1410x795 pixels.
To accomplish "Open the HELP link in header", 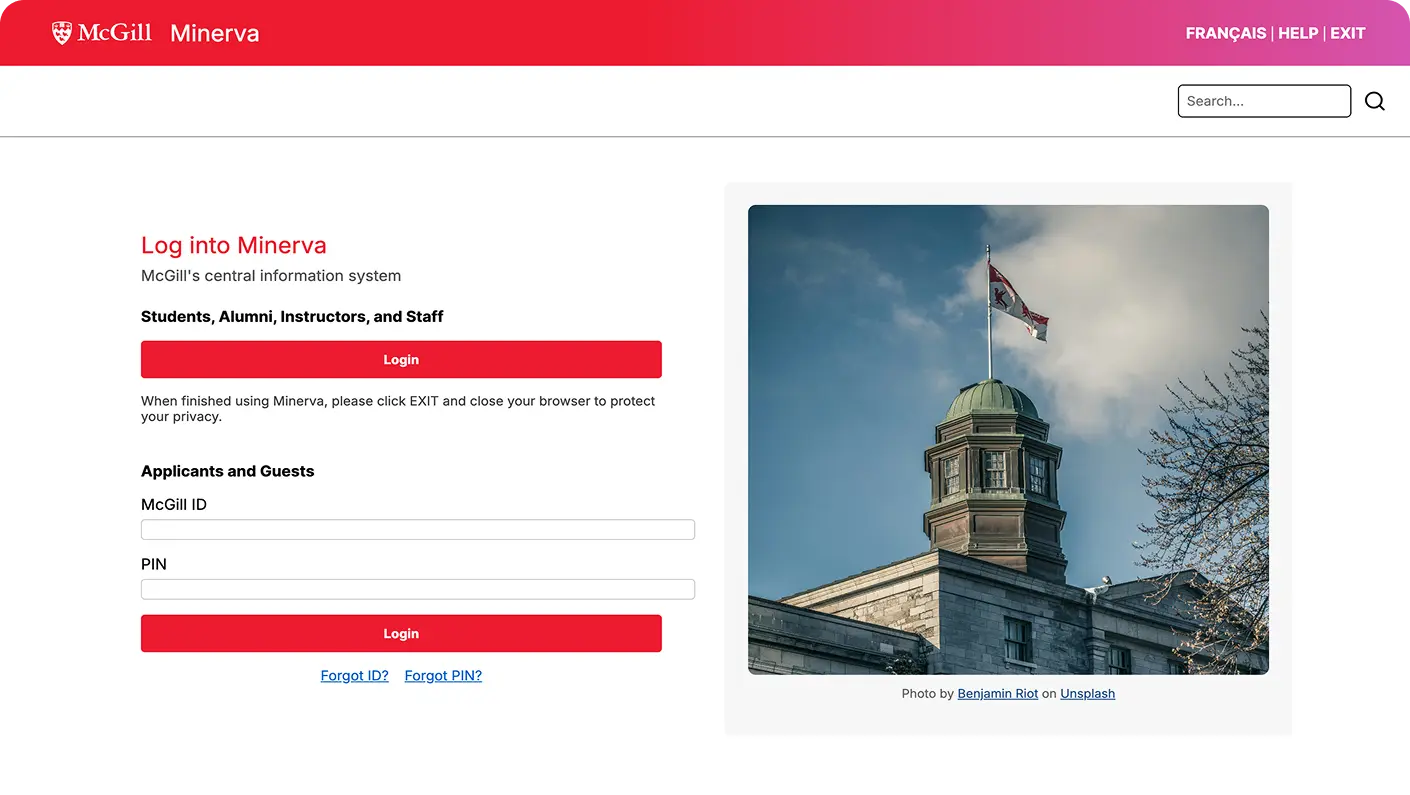I will [x=1298, y=33].
